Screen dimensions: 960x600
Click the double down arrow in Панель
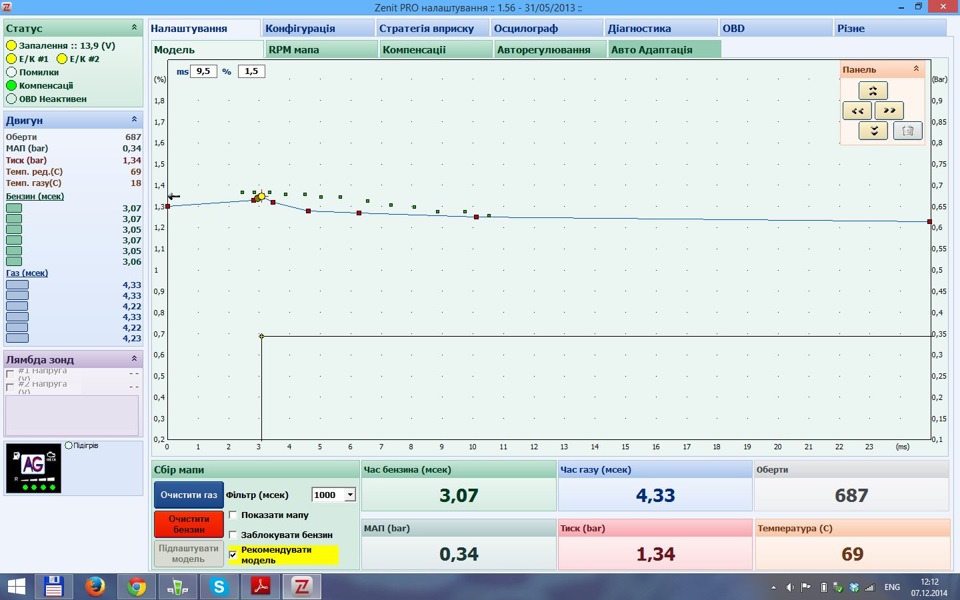872,130
